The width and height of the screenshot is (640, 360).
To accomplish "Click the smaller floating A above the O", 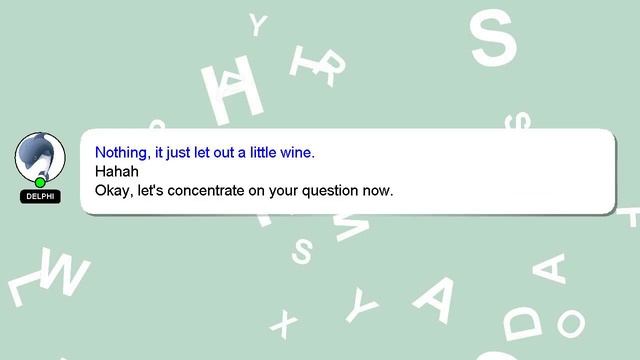I will (x=551, y=269).
